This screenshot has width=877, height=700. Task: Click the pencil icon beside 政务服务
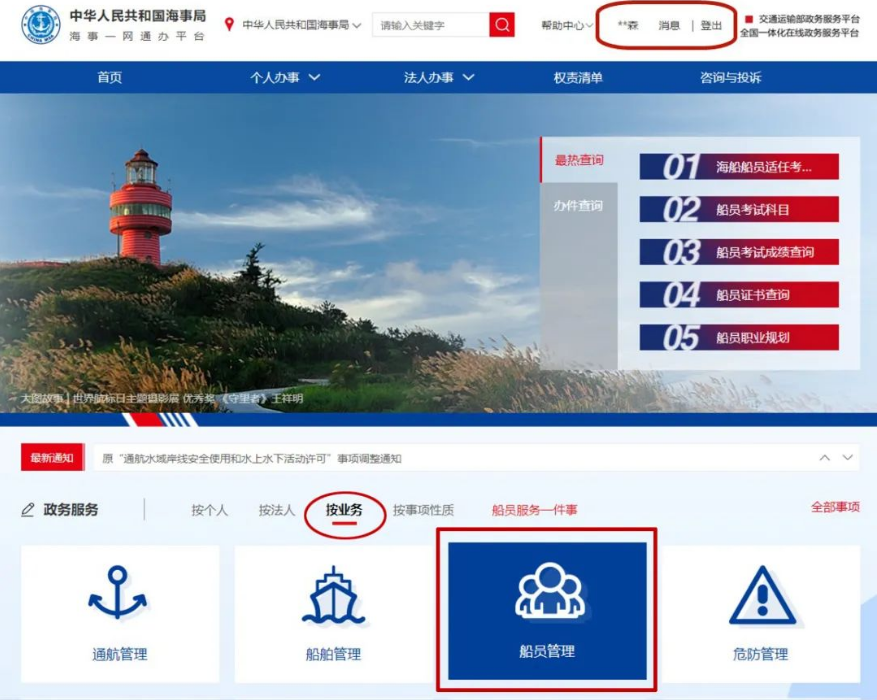pos(28,510)
